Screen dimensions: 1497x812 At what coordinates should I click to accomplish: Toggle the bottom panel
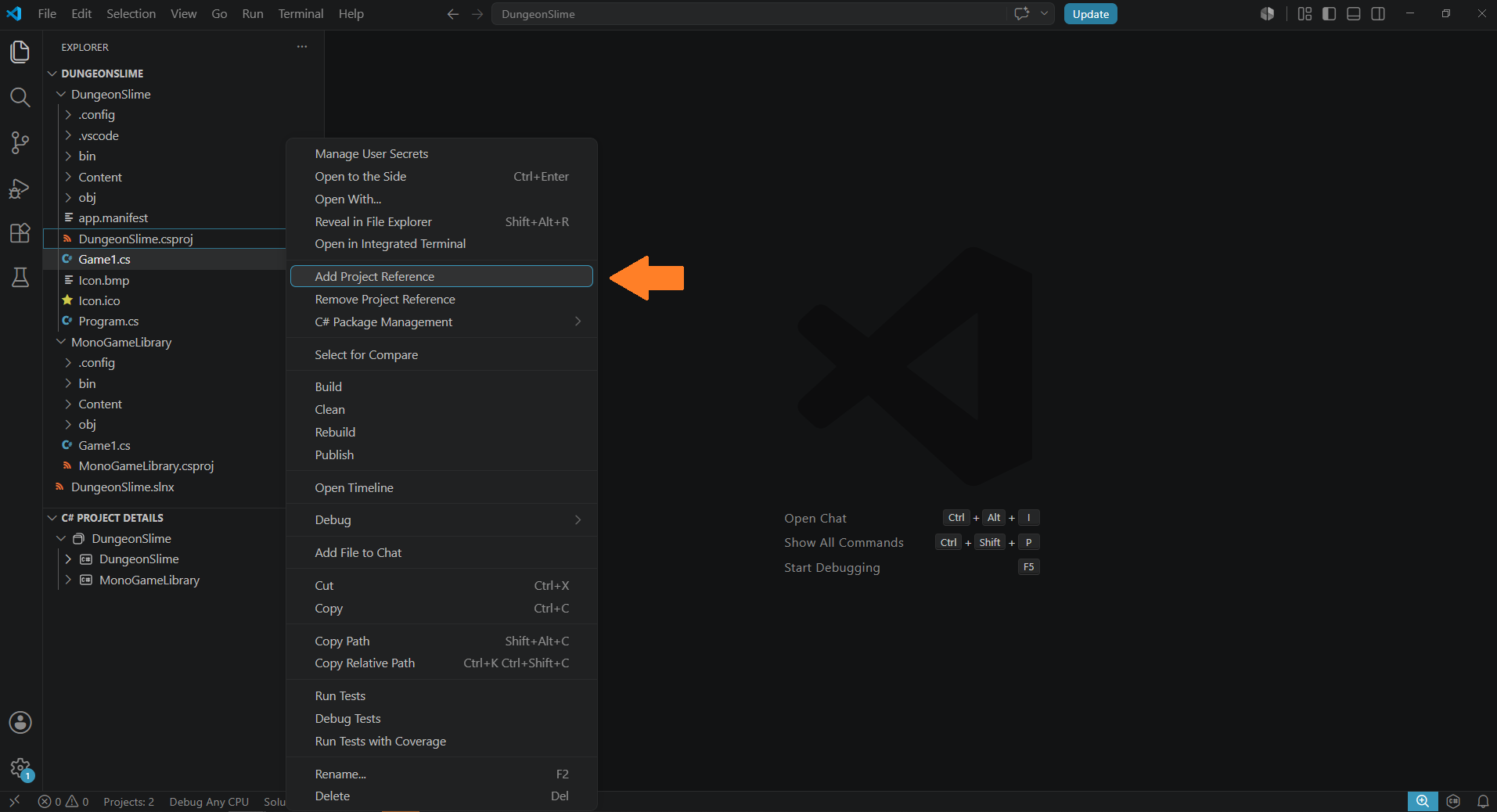(x=1354, y=14)
